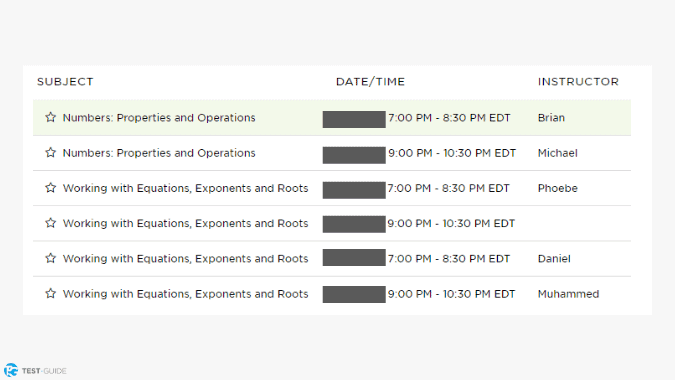675x380 pixels.
Task: Favorite the Equations class taught by Phoebe
Action: [x=50, y=188]
